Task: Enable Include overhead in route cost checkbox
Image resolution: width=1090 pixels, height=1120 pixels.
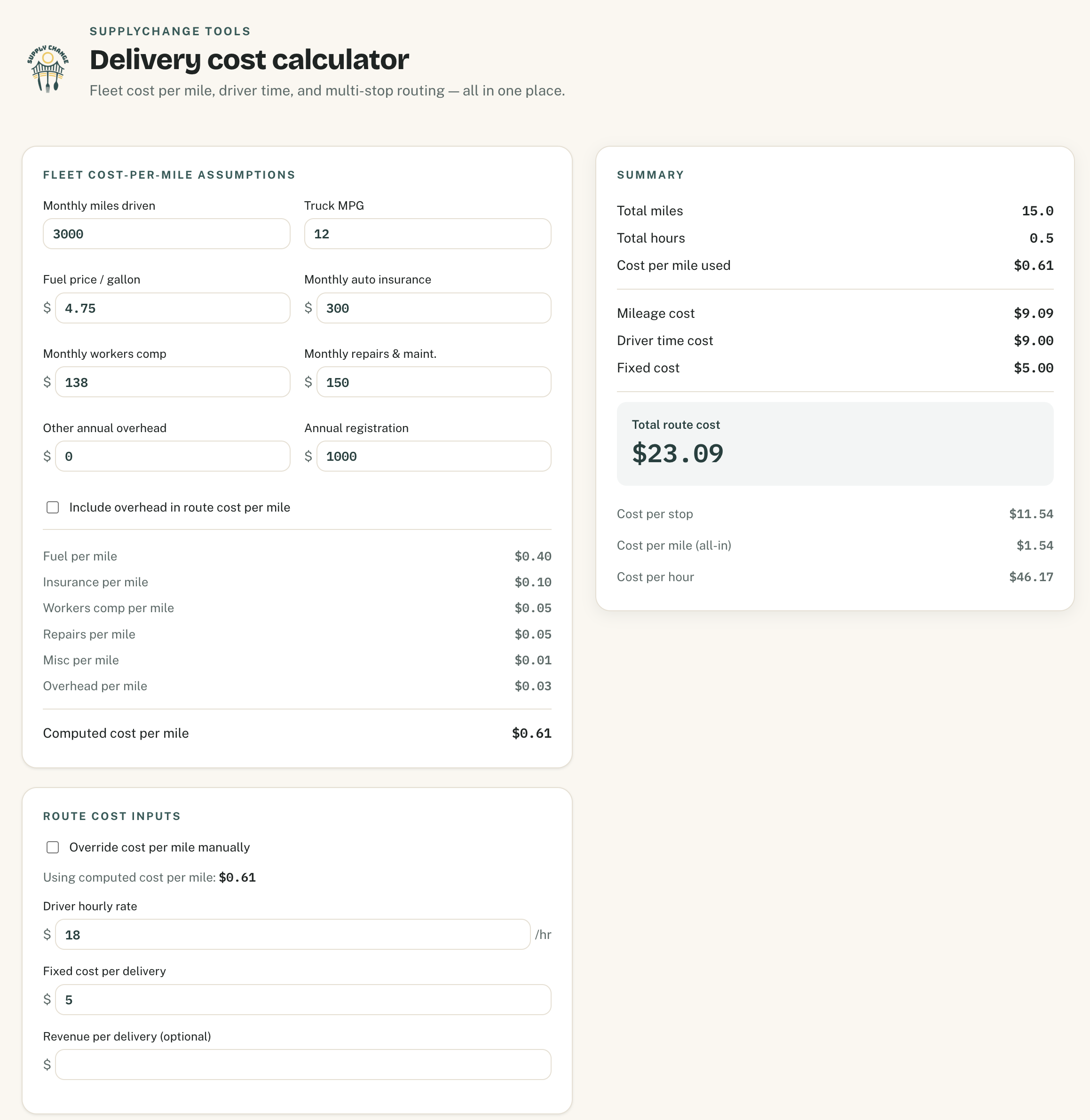Action: [53, 508]
